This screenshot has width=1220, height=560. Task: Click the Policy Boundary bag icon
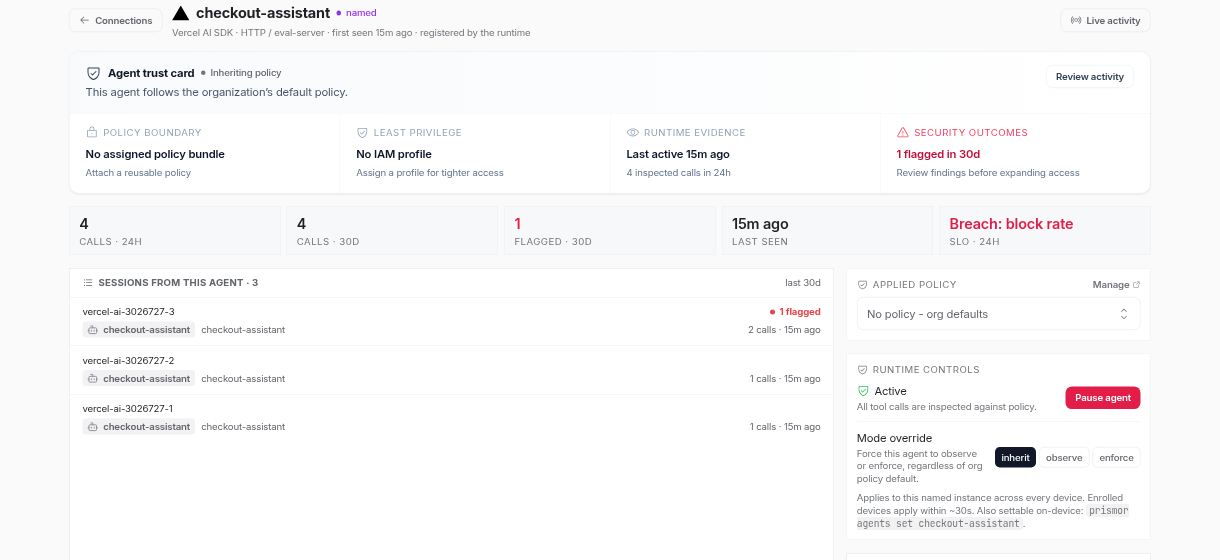tap(91, 132)
